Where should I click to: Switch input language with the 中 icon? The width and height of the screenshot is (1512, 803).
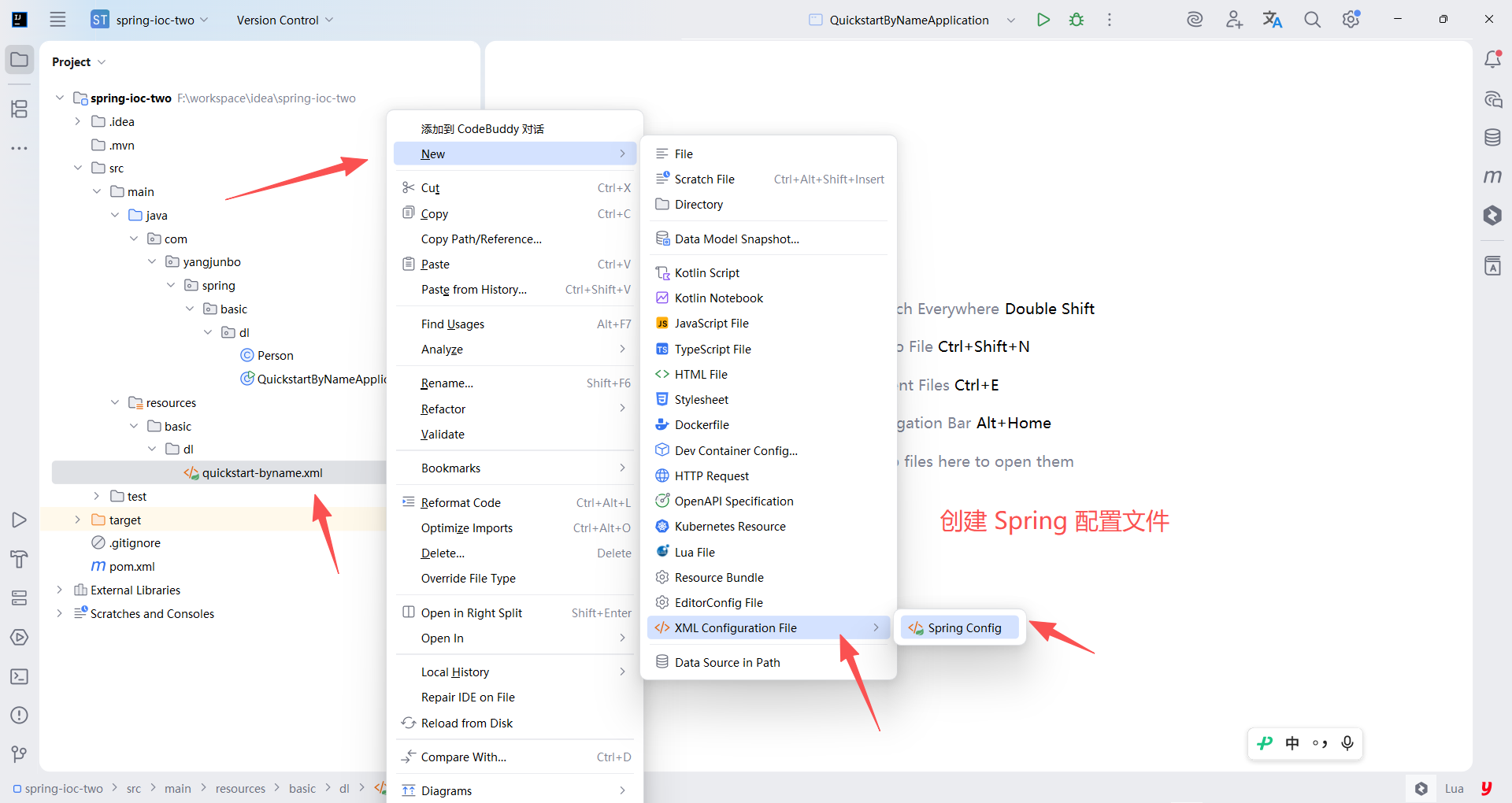1292,743
